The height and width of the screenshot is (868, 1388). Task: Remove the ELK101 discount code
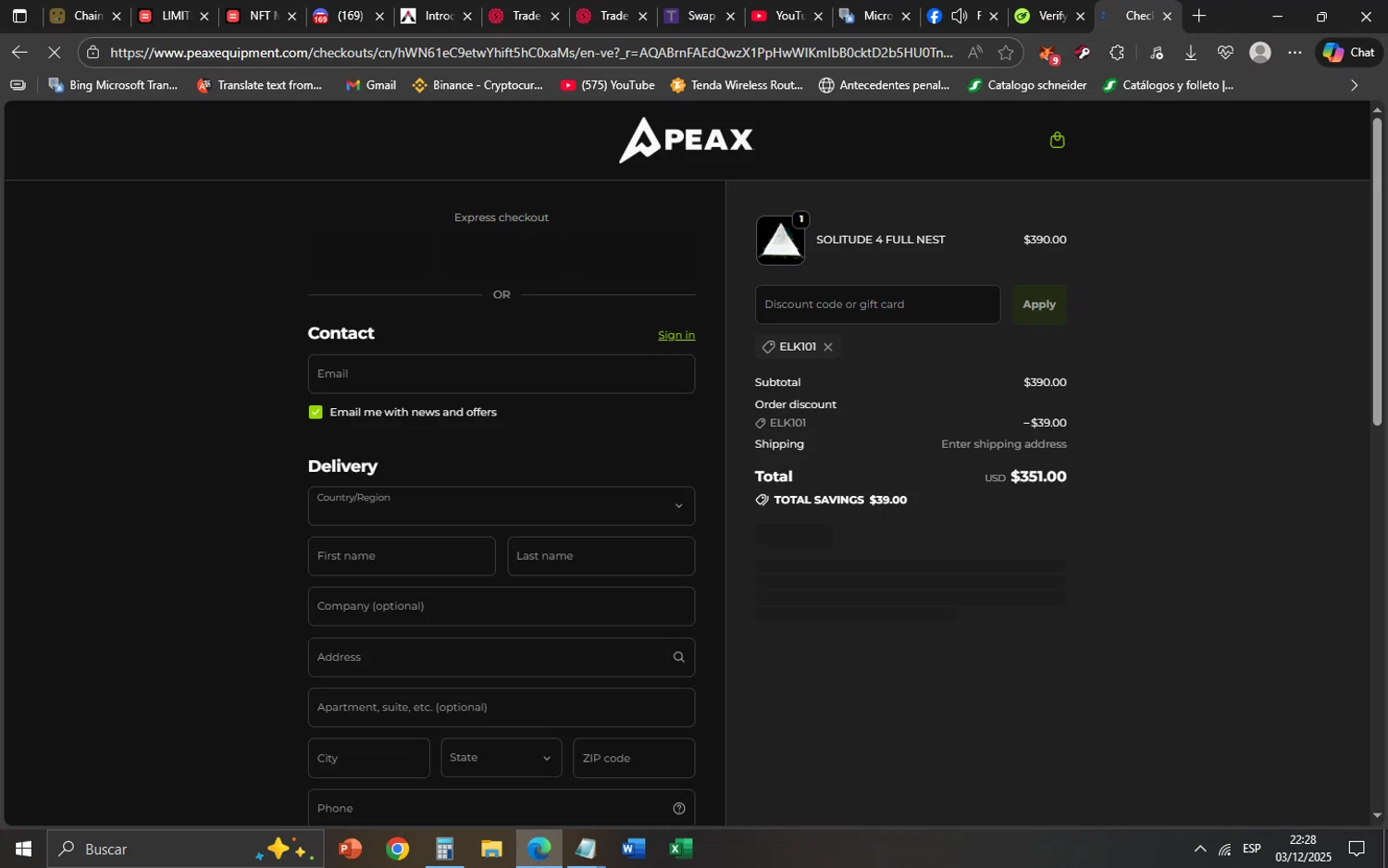point(828,347)
